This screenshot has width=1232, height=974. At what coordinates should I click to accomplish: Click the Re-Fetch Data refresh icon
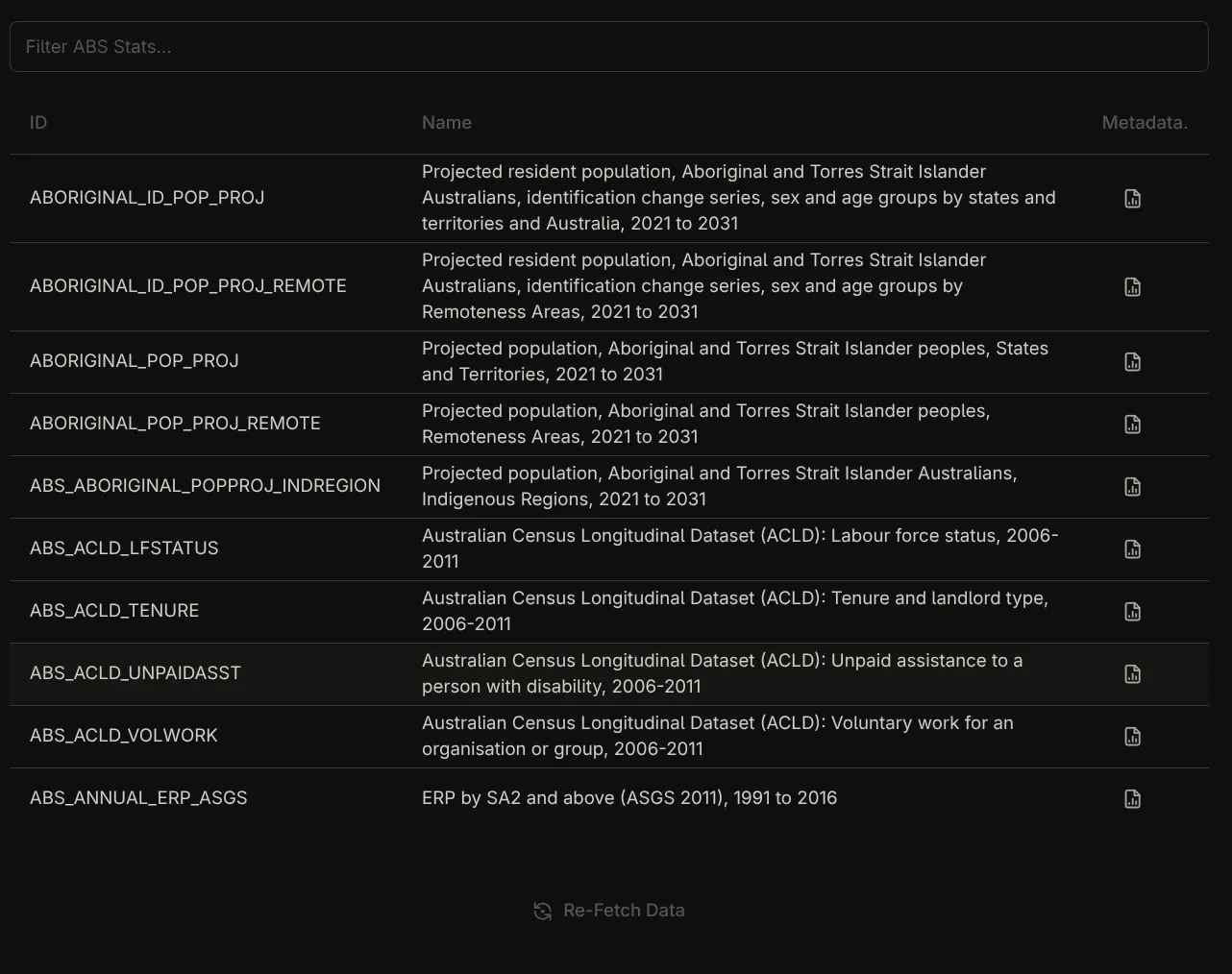541,910
